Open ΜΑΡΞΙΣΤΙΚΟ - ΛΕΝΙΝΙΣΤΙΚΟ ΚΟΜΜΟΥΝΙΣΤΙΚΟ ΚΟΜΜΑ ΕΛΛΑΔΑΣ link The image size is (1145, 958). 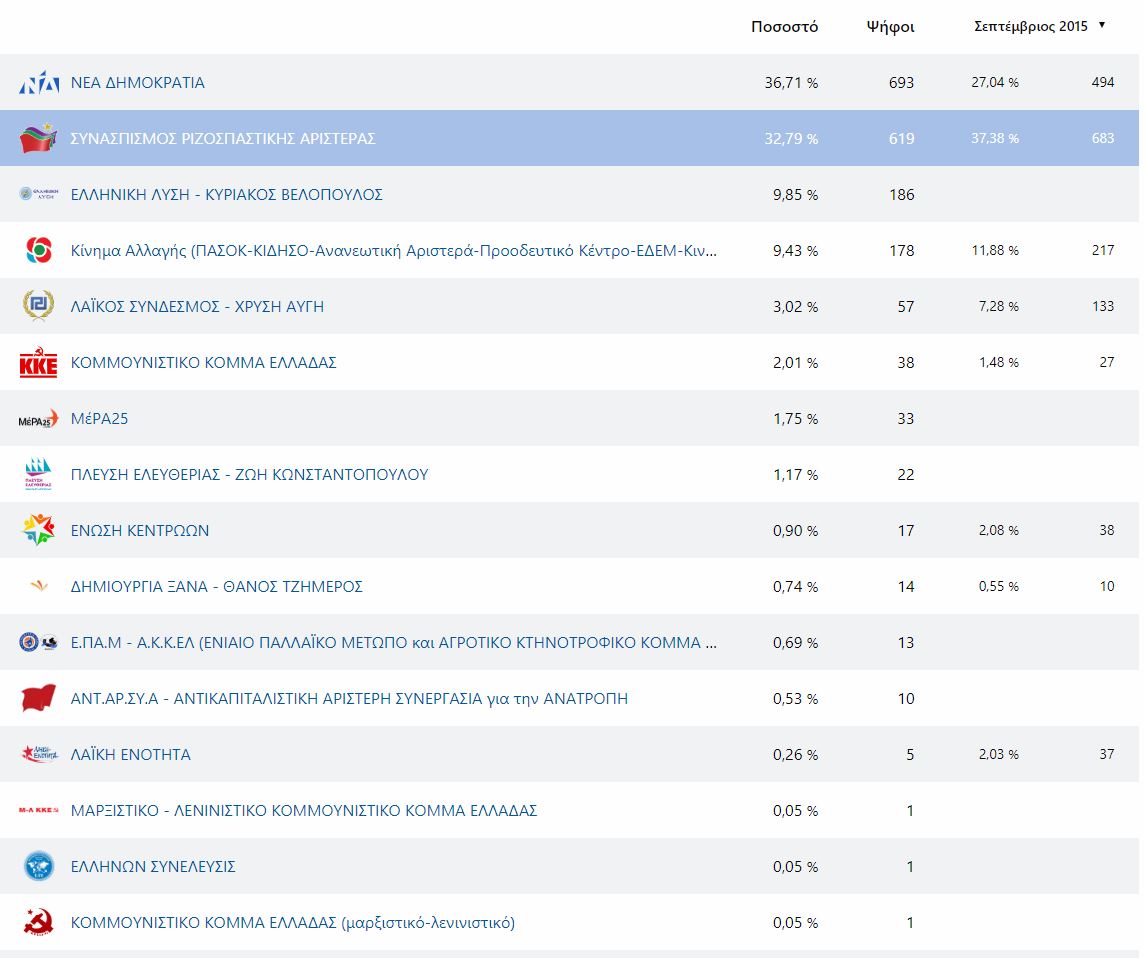click(304, 811)
